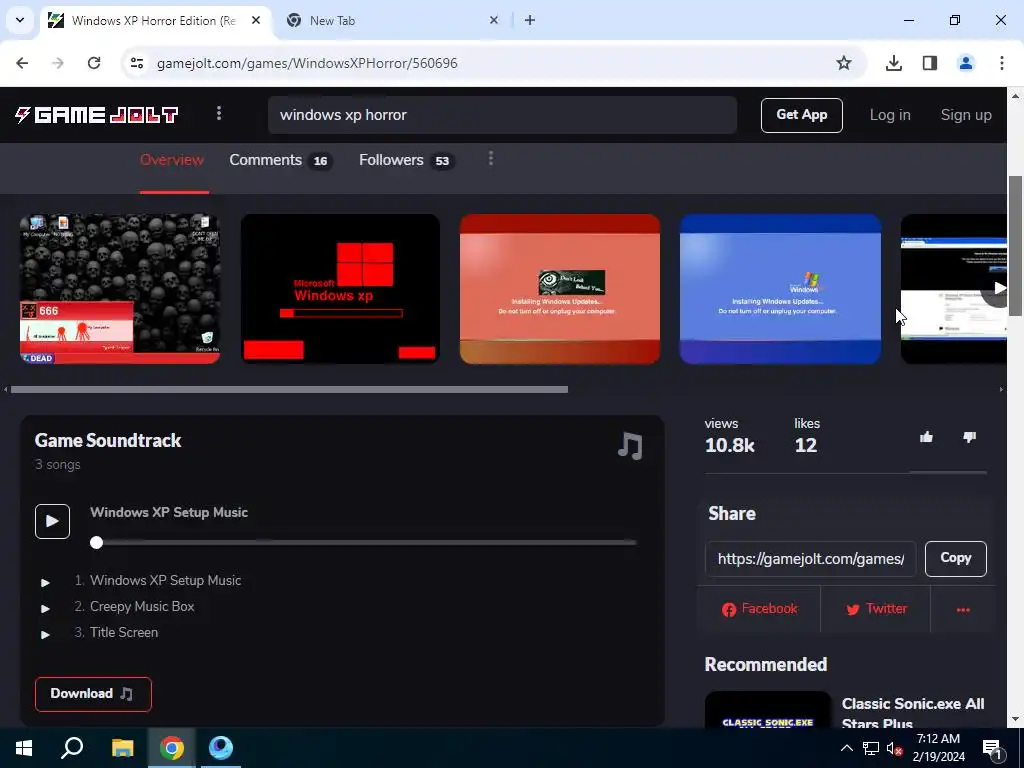Share the game on Facebook
Image resolution: width=1024 pixels, height=768 pixels.
[759, 609]
